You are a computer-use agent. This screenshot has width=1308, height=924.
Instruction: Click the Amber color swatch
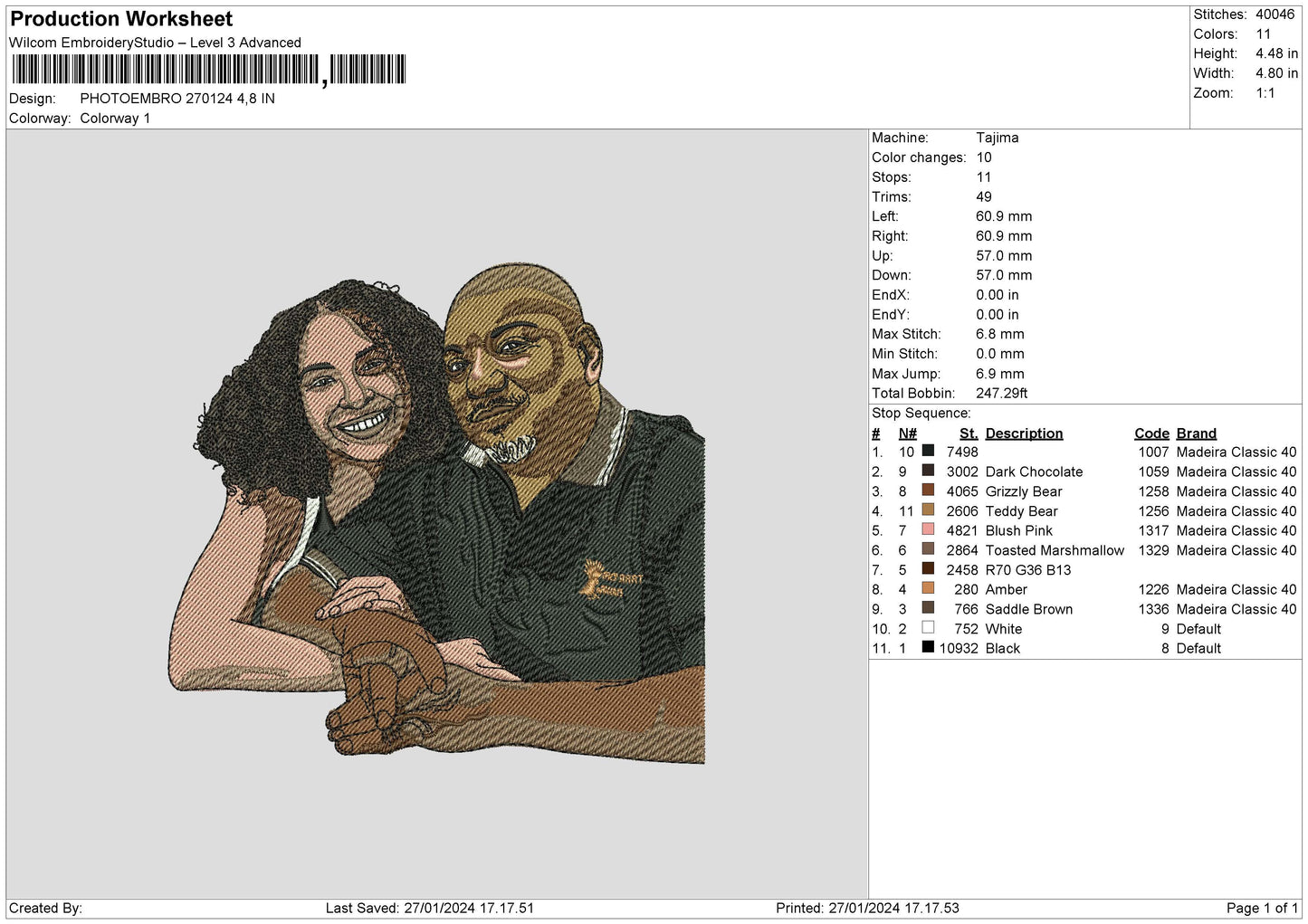coord(928,588)
